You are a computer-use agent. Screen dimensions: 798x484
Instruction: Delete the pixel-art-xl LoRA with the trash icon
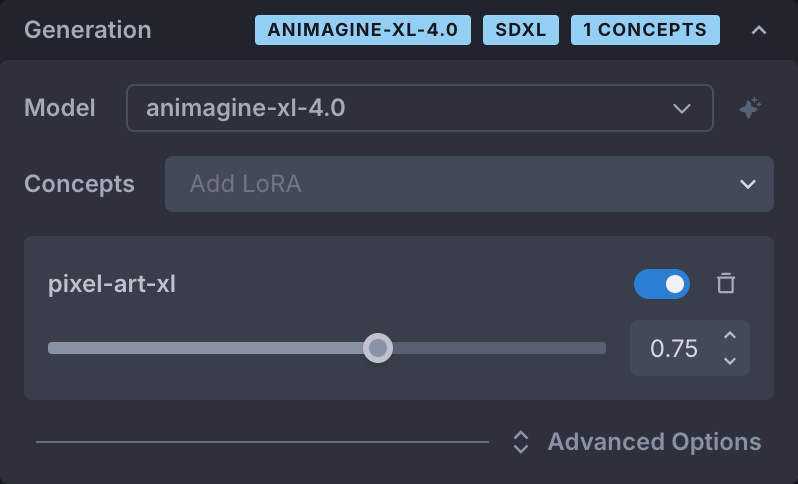coord(726,284)
